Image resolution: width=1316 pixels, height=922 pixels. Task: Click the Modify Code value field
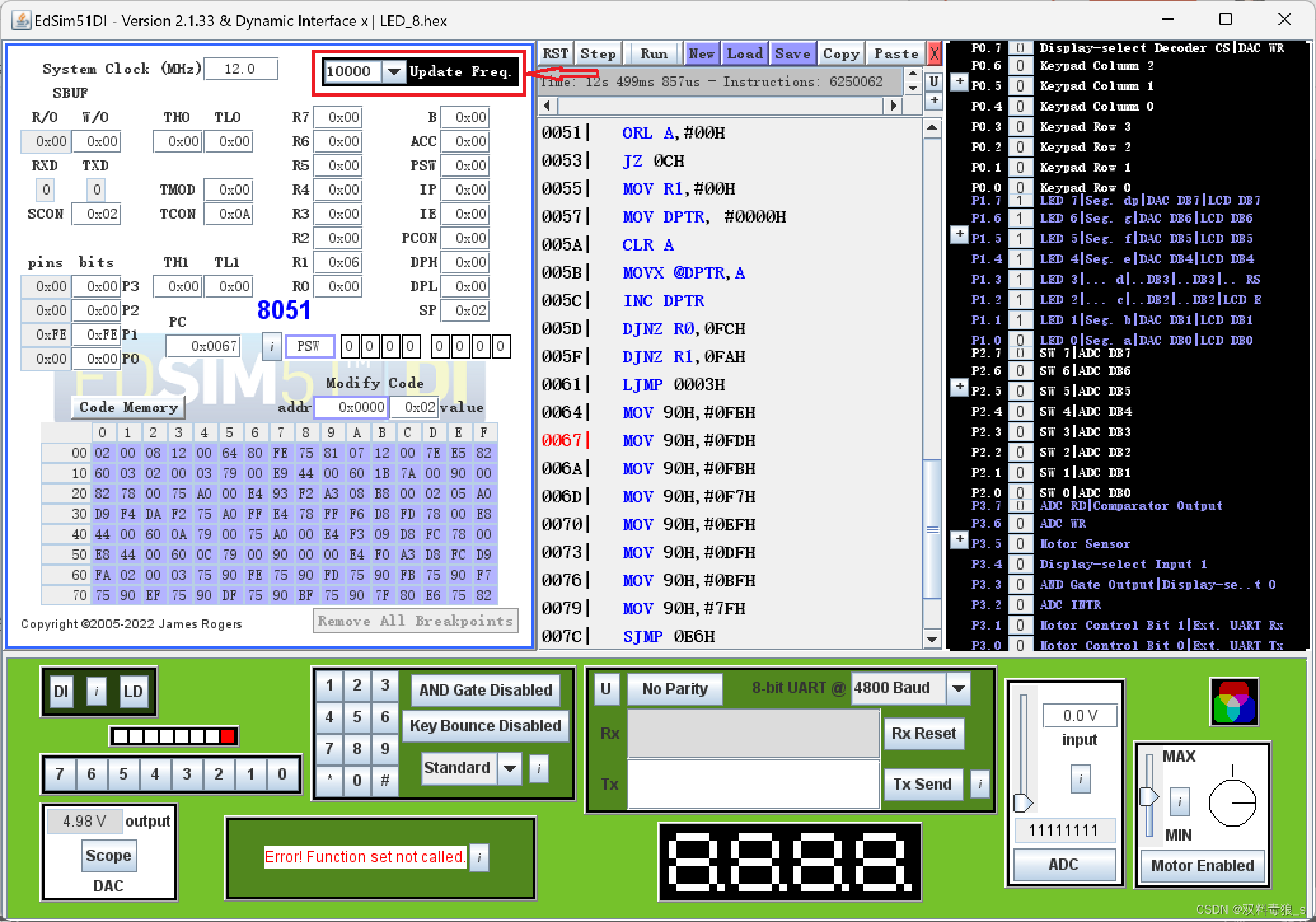(x=413, y=407)
